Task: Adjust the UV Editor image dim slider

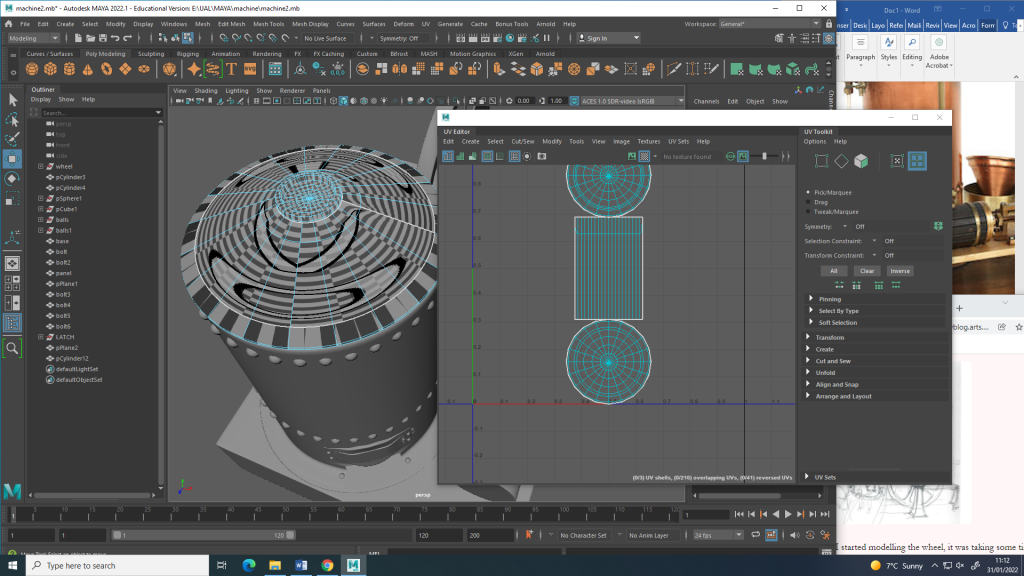Action: tap(764, 157)
